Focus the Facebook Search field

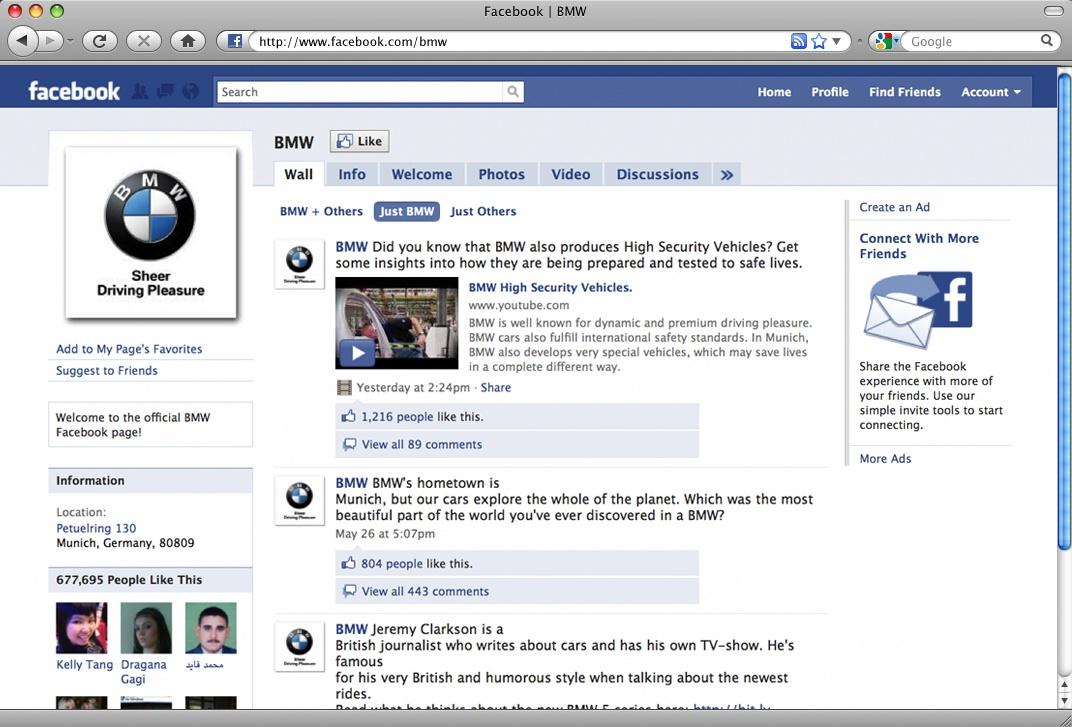[360, 92]
